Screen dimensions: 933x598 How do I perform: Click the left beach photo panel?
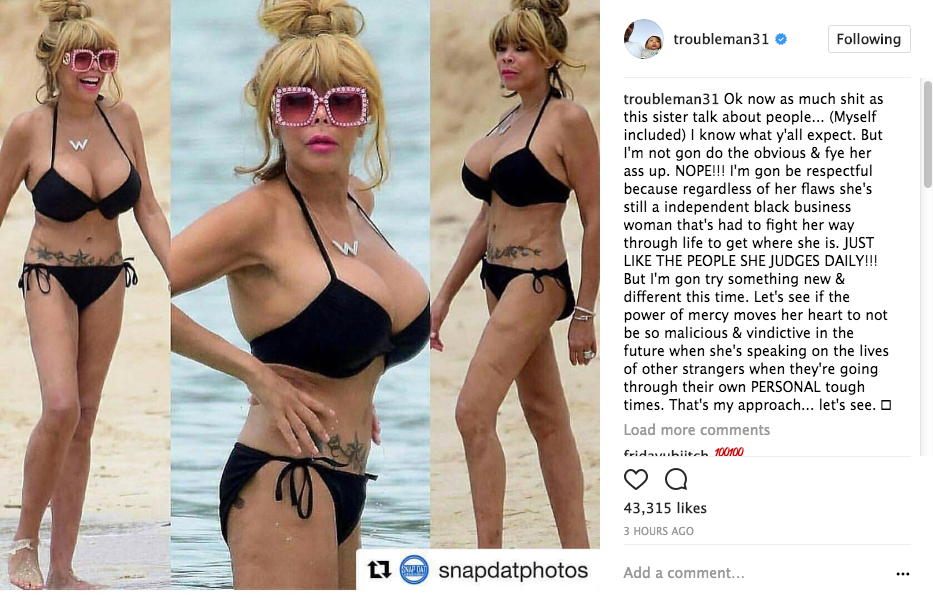click(85, 295)
